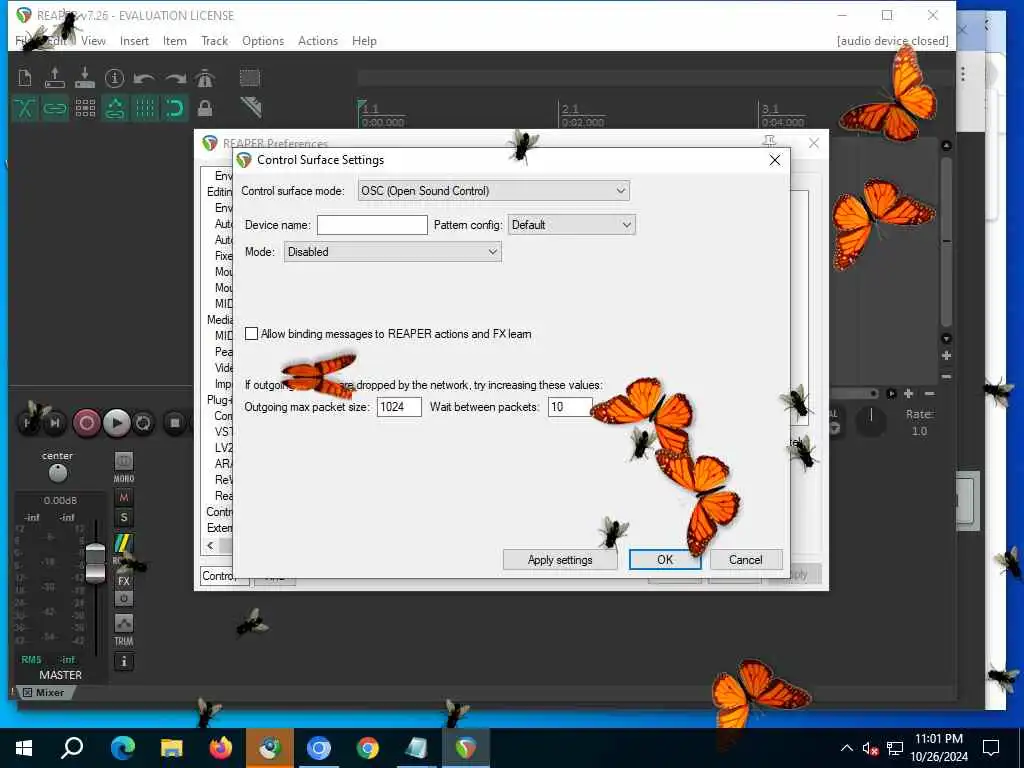Click master volume fader handle
This screenshot has width=1024, height=768.
pyautogui.click(x=95, y=563)
